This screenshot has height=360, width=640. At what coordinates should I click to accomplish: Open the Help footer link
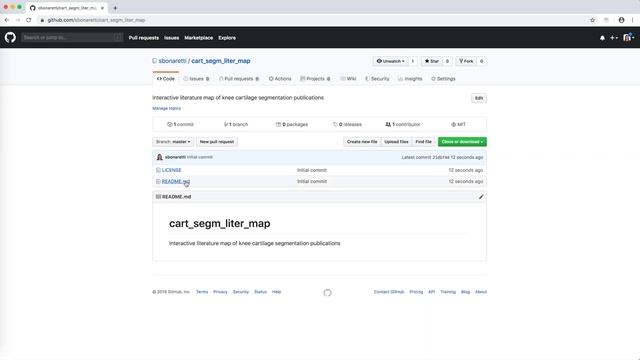pos(276,292)
